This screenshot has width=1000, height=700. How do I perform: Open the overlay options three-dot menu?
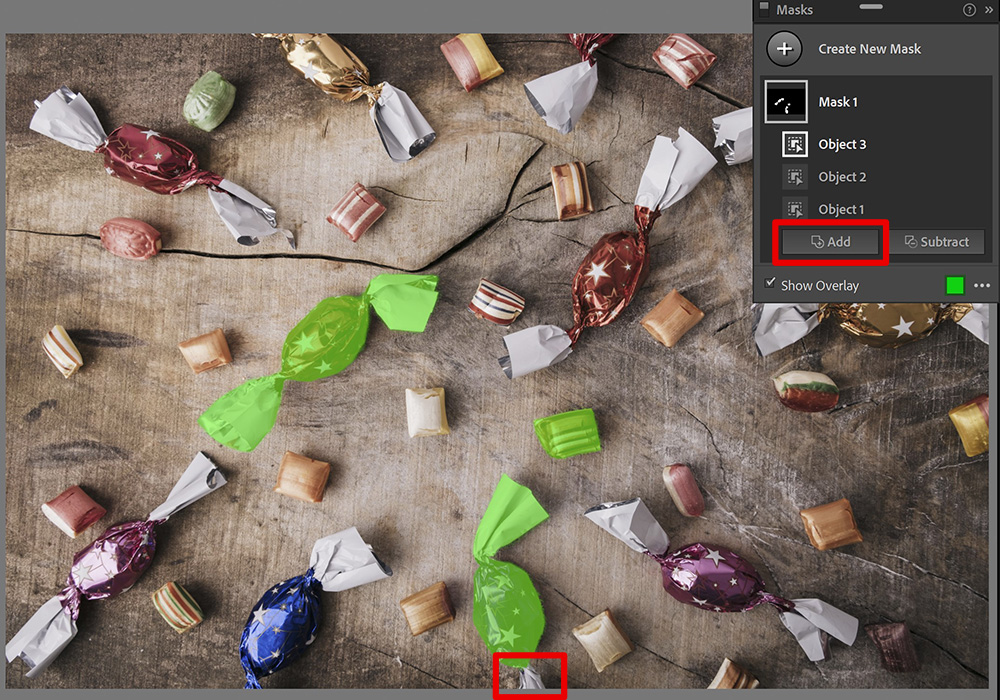[x=982, y=285]
